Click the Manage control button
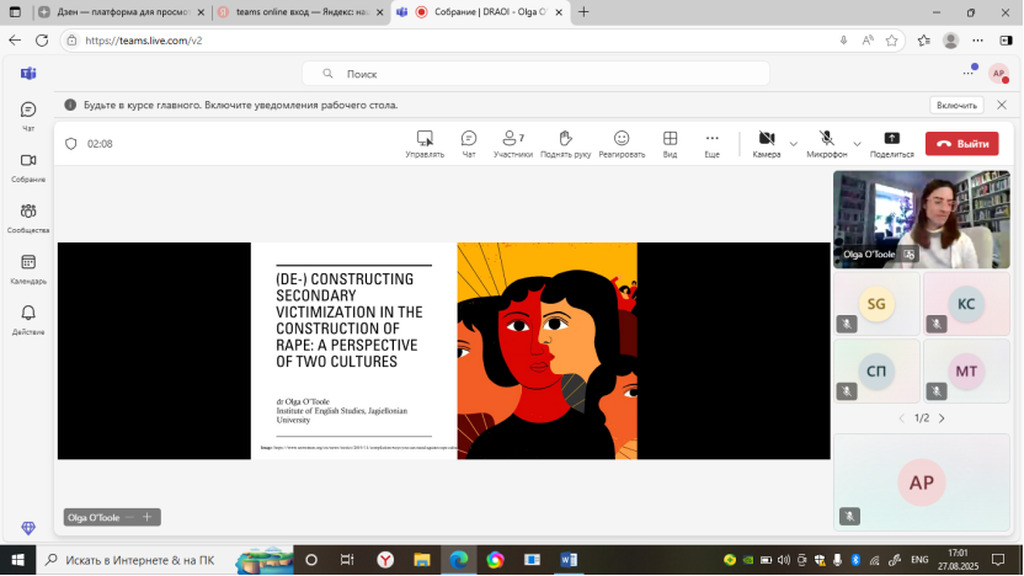This screenshot has height=576, width=1024. coord(424,143)
